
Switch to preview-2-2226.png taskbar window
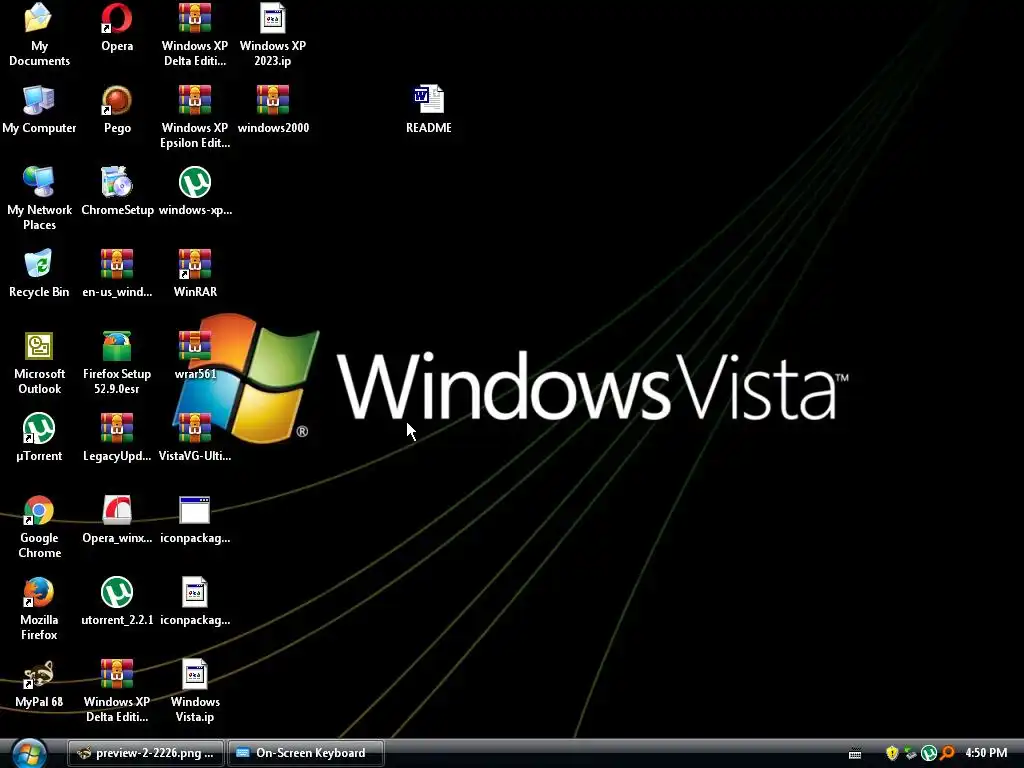click(x=146, y=753)
